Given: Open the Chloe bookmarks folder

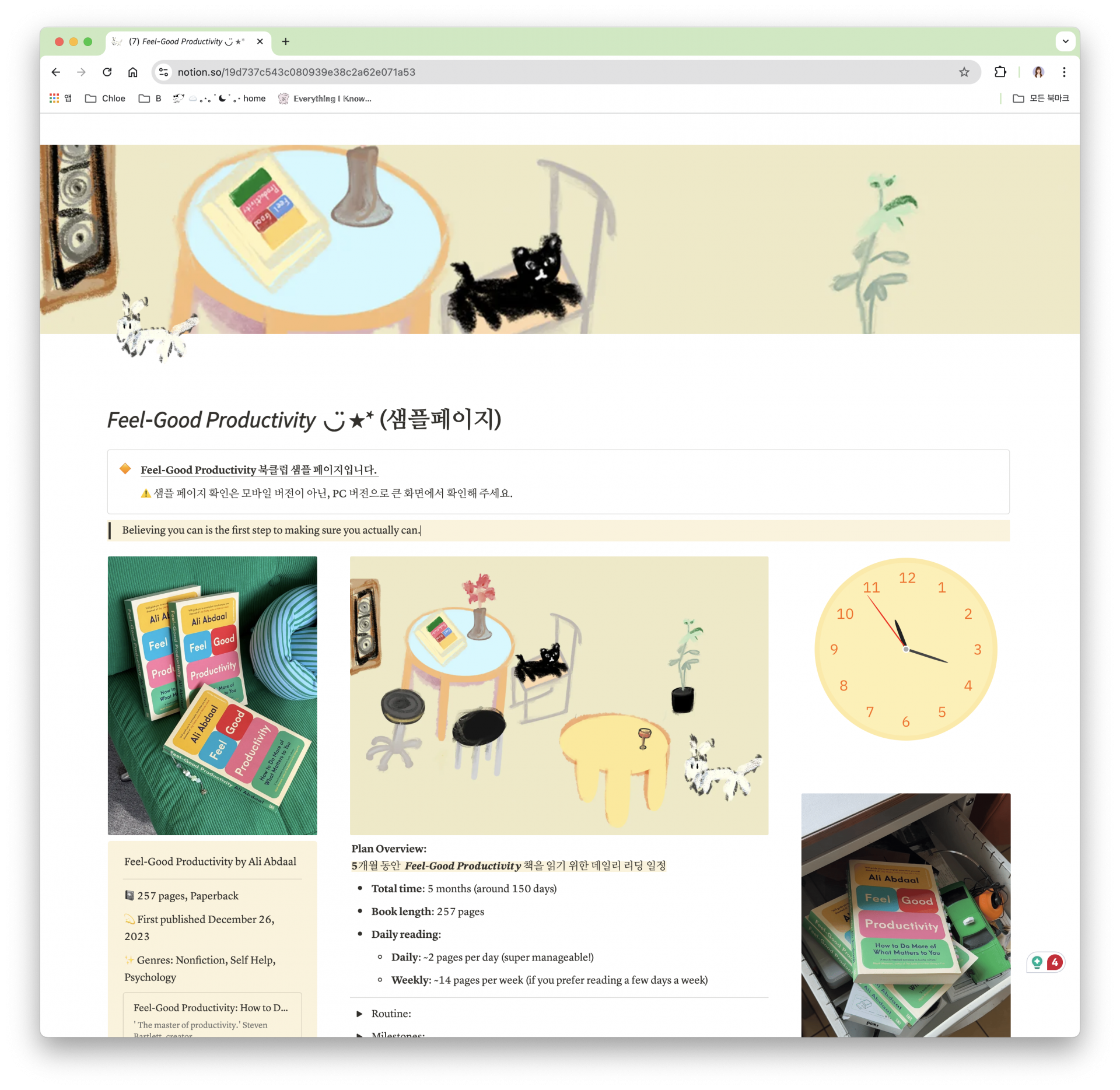Looking at the screenshot, I should click(x=106, y=99).
